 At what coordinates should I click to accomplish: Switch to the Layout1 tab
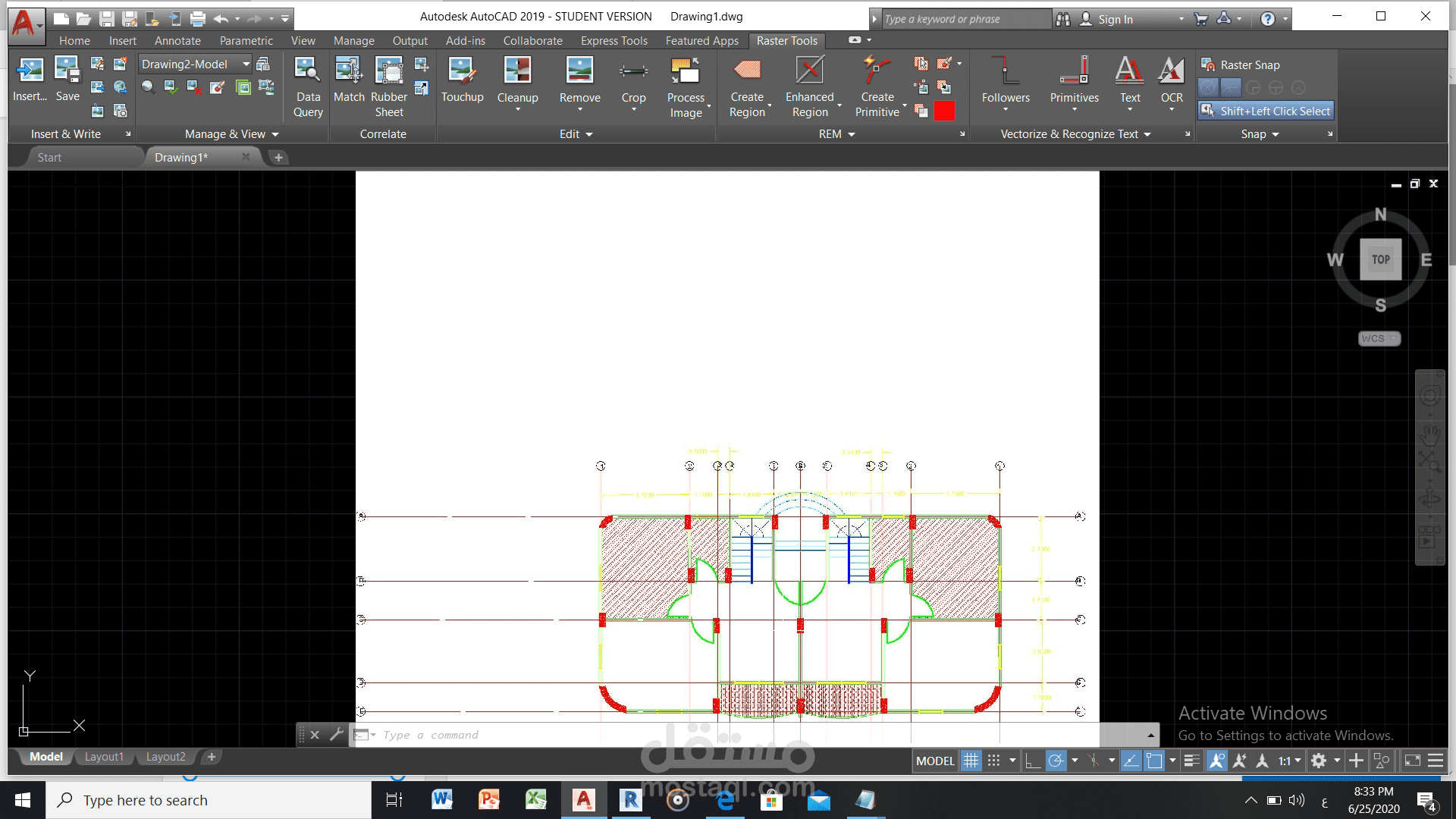coord(104,757)
